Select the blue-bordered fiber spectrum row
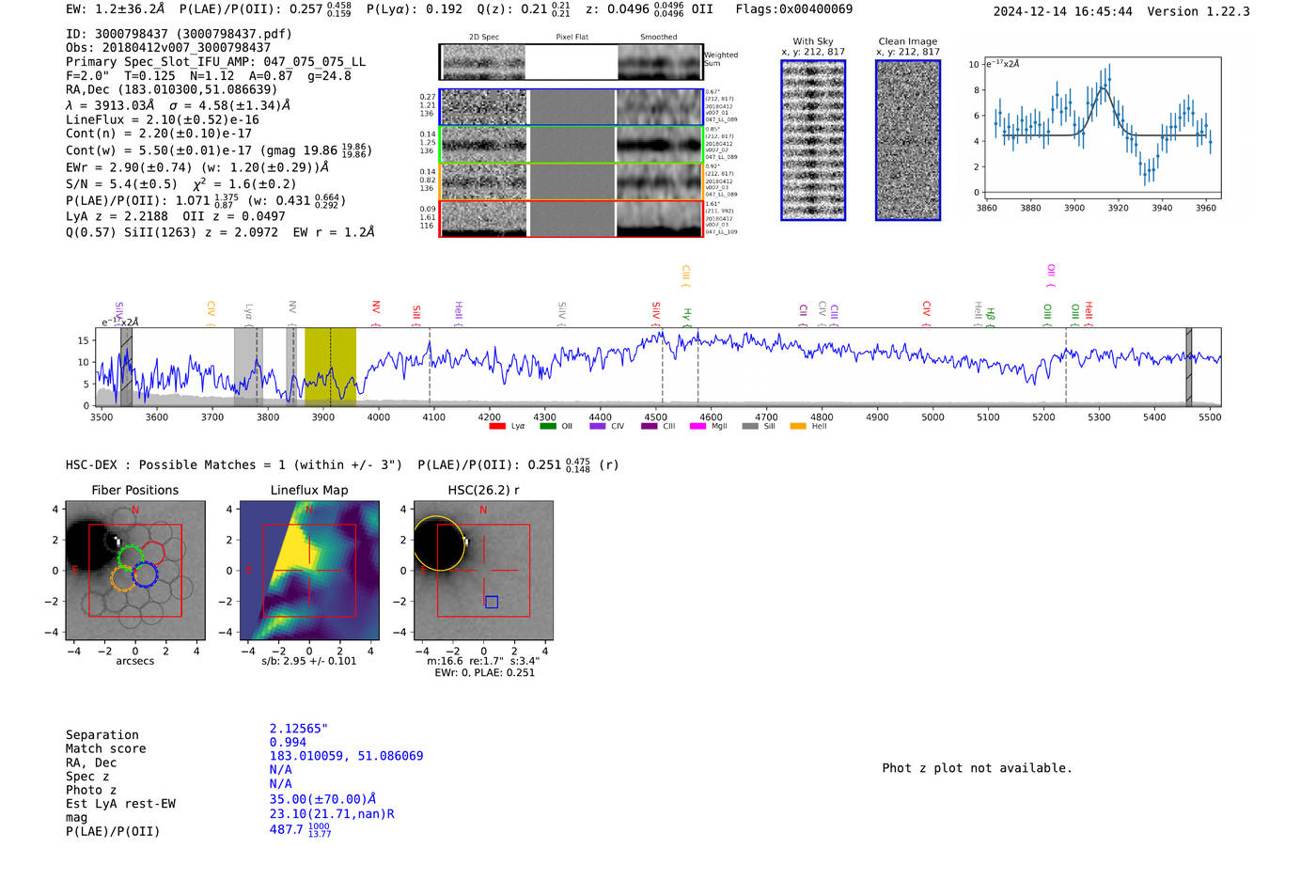The height and width of the screenshot is (896, 1316). [572, 107]
